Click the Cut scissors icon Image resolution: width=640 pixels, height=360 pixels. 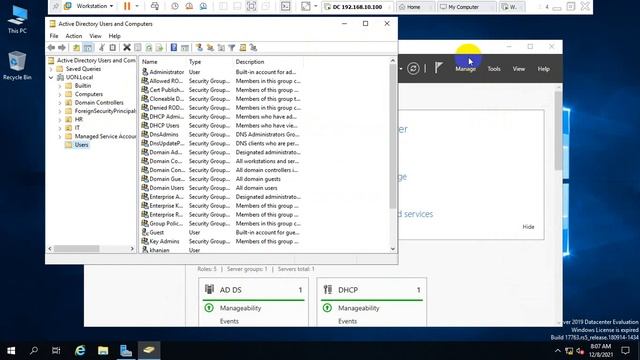(102, 48)
